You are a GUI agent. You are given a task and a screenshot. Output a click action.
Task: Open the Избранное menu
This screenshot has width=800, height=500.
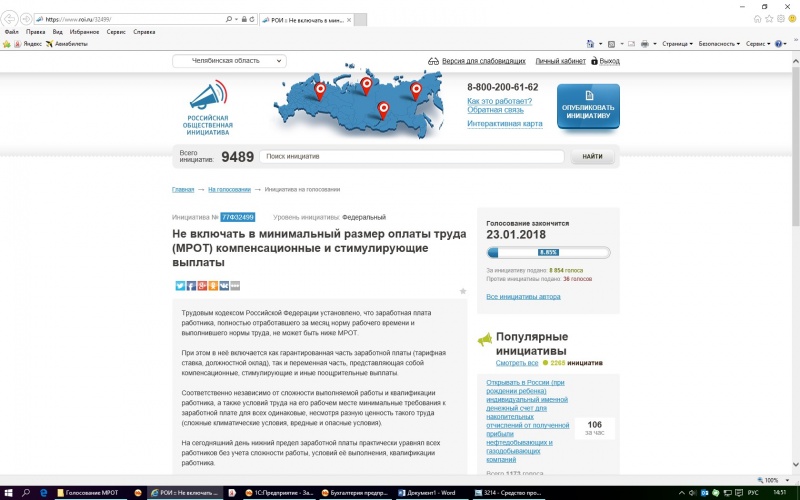point(84,32)
